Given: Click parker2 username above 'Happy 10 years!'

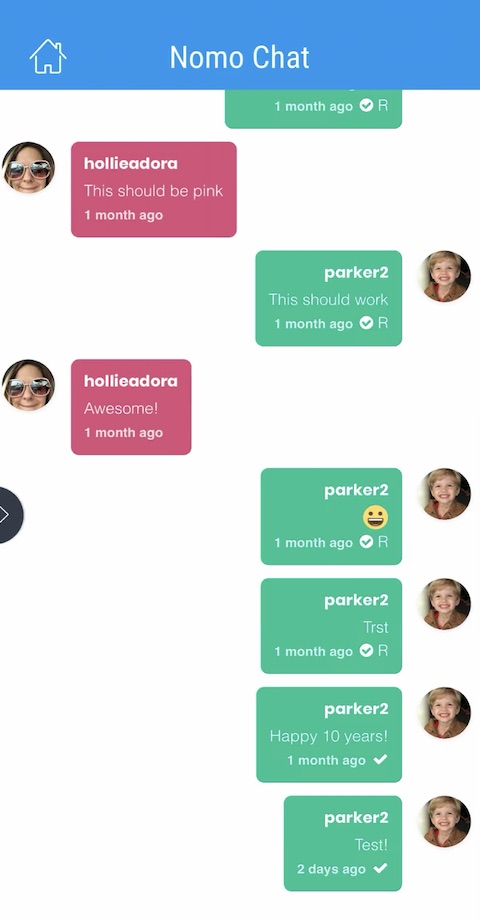Looking at the screenshot, I should tap(356, 709).
